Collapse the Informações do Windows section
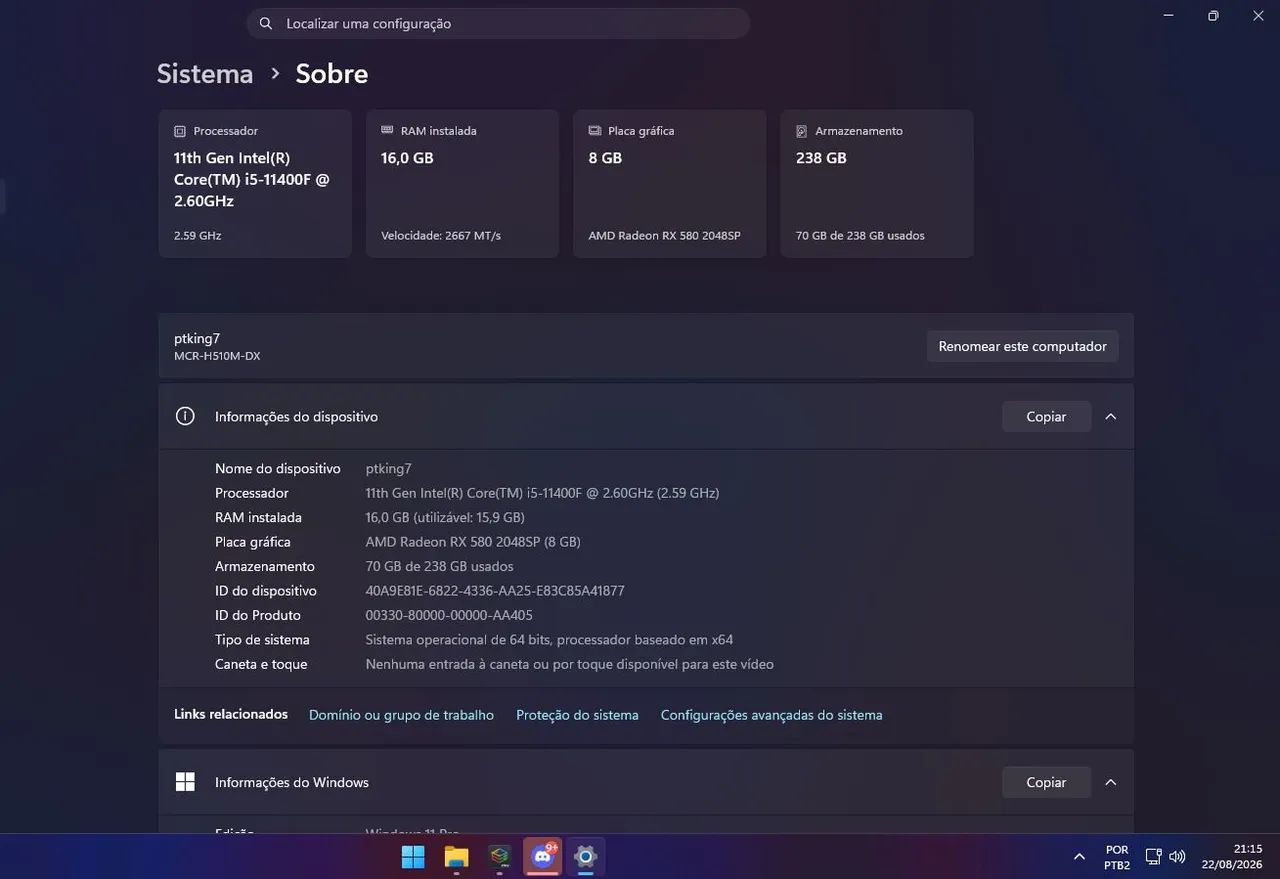Viewport: 1280px width, 879px height. 1110,782
